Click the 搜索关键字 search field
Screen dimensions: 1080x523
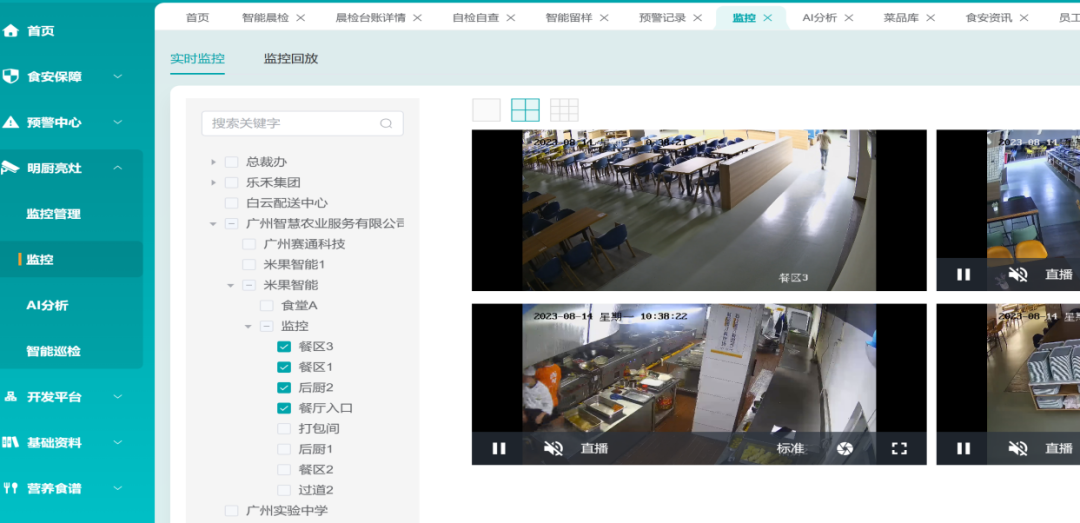(x=302, y=123)
